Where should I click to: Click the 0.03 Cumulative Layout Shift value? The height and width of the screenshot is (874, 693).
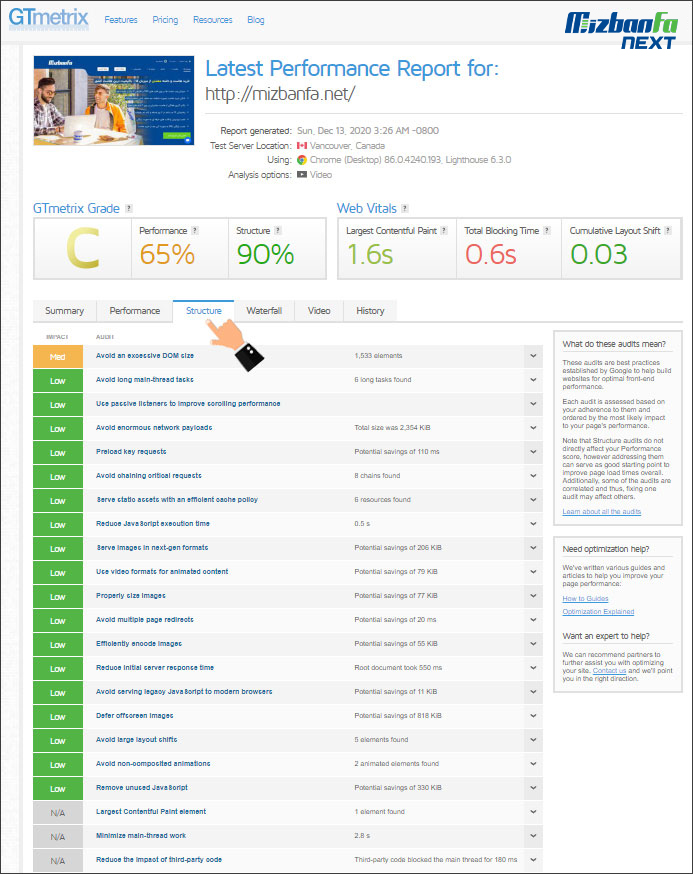pyautogui.click(x=599, y=255)
